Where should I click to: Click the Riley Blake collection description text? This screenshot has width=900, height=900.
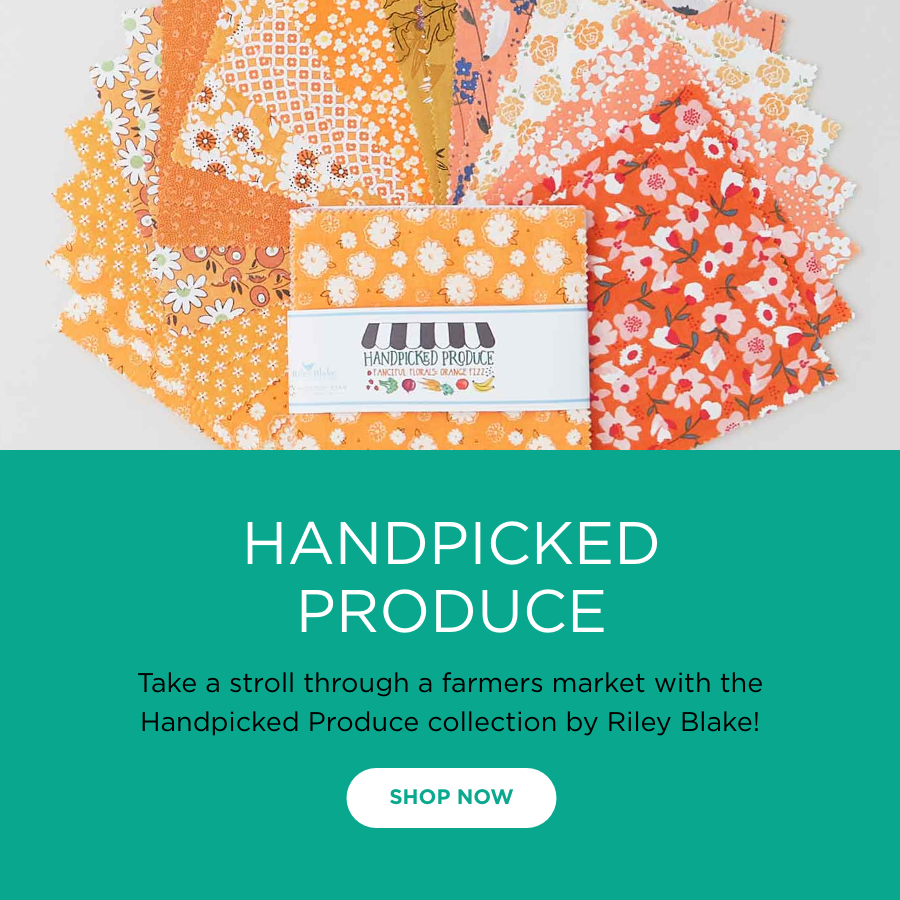[x=451, y=702]
